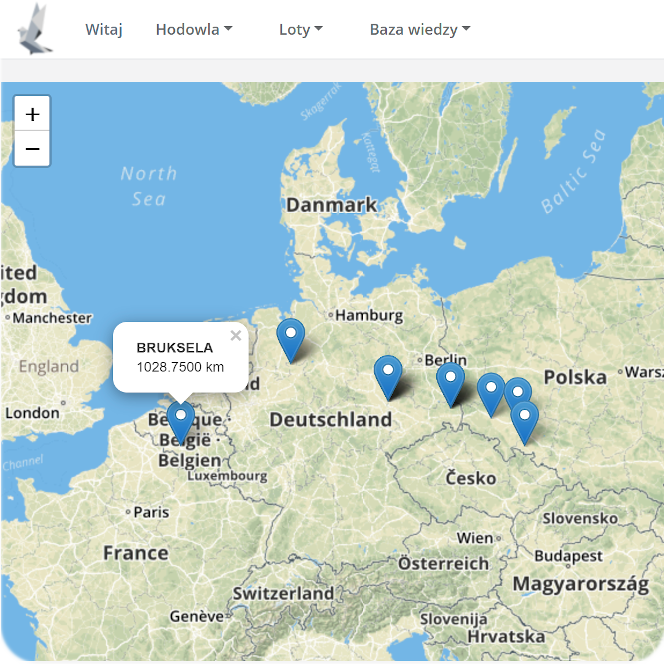Screen dimensions: 664x664
Task: Zoom in on the map
Action: (x=32, y=114)
